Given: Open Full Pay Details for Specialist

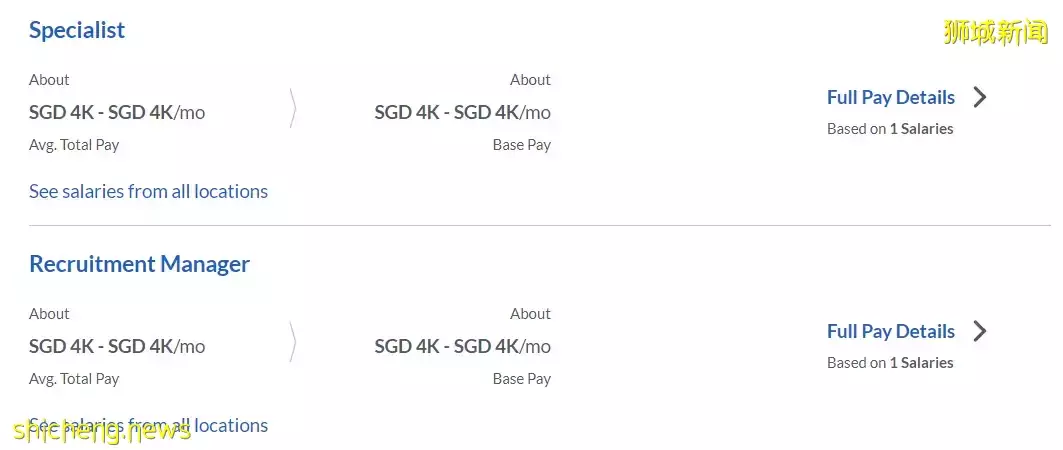Looking at the screenshot, I should pyautogui.click(x=890, y=97).
